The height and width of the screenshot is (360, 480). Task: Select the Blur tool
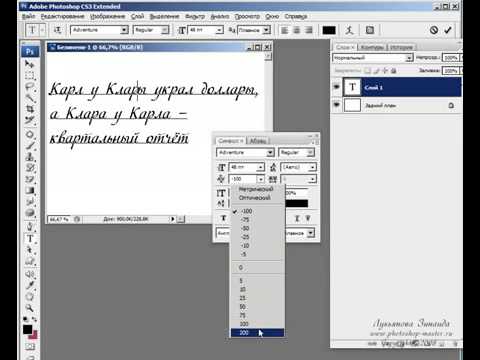pyautogui.click(x=30, y=201)
